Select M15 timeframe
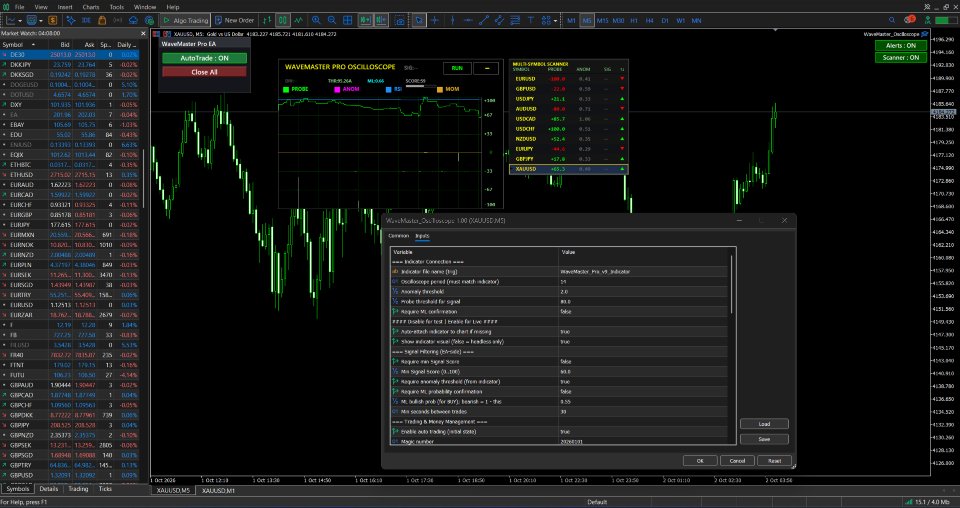Image resolution: width=960 pixels, height=508 pixels. (602, 20)
